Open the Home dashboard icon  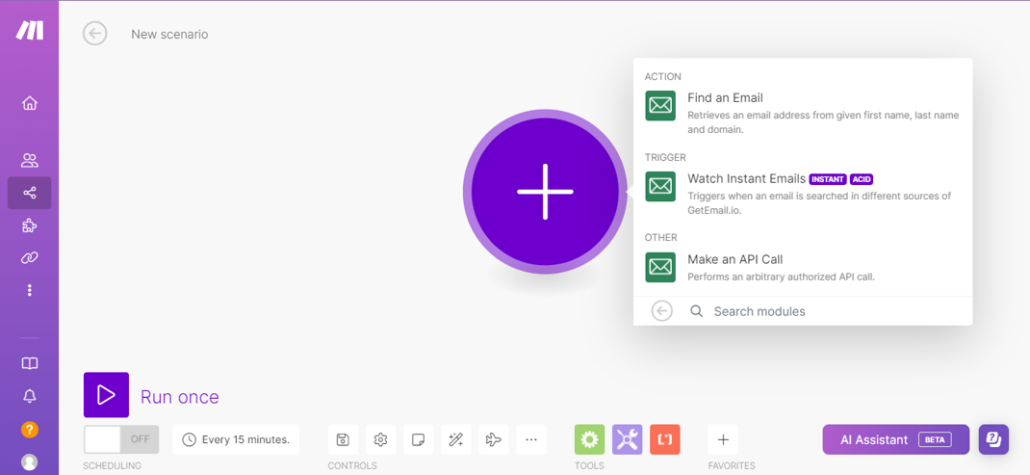[x=30, y=103]
